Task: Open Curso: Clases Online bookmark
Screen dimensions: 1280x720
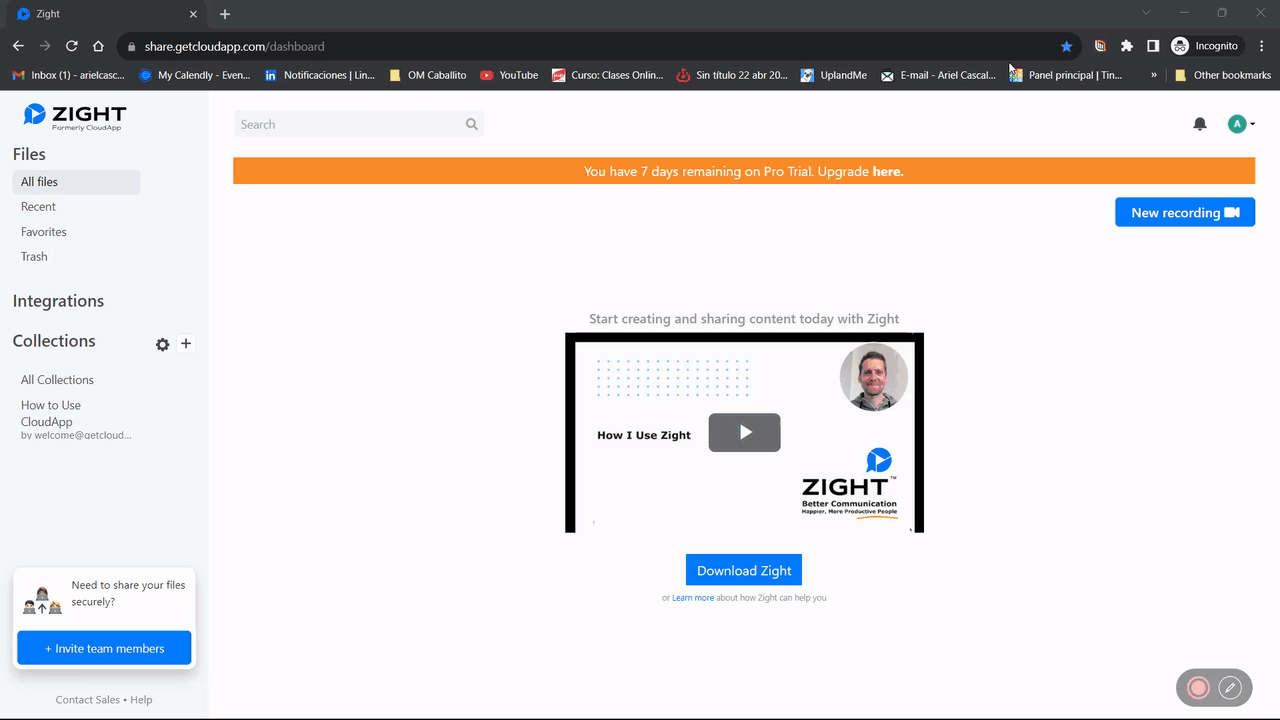Action: coord(608,75)
